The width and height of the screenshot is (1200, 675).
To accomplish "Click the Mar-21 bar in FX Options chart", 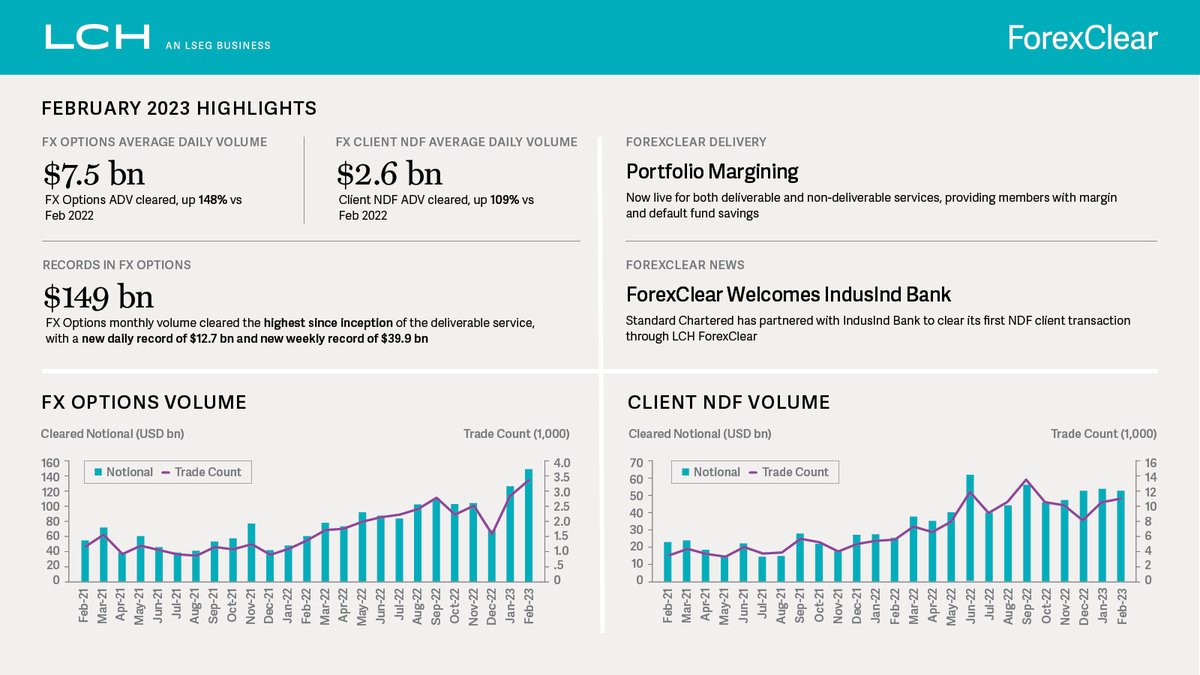I will 103,554.
